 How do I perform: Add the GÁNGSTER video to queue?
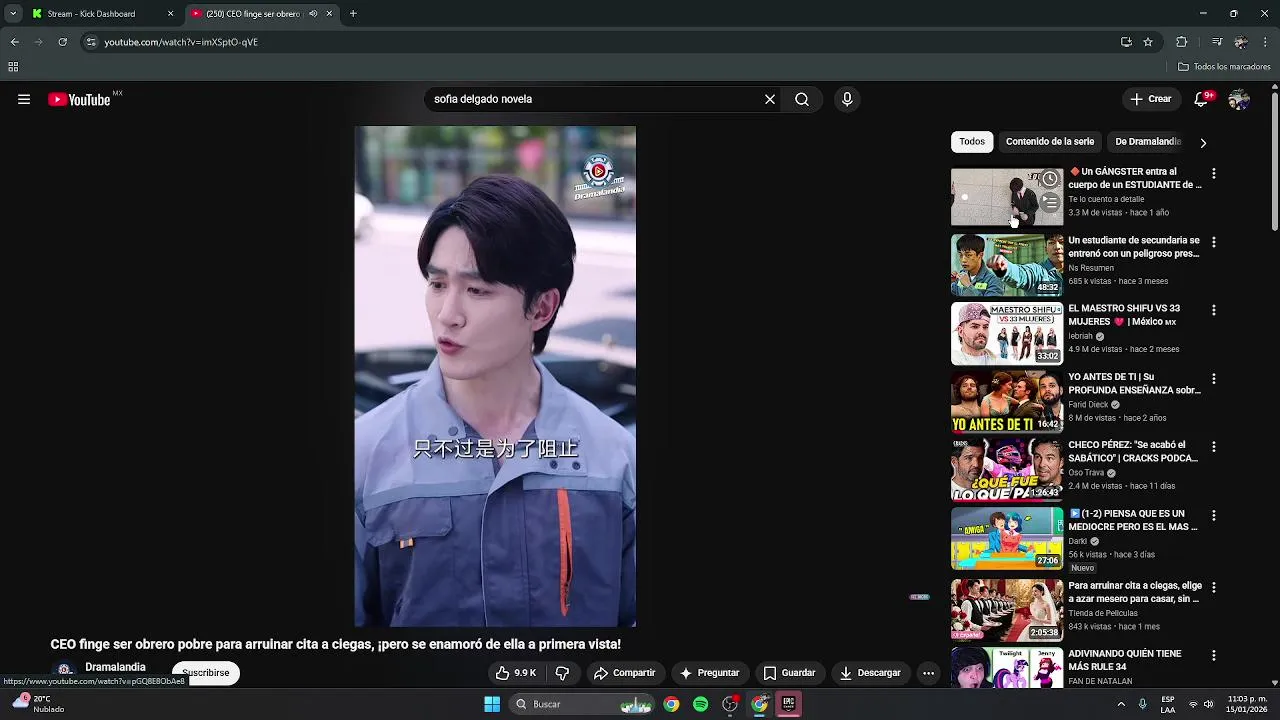tap(1049, 202)
